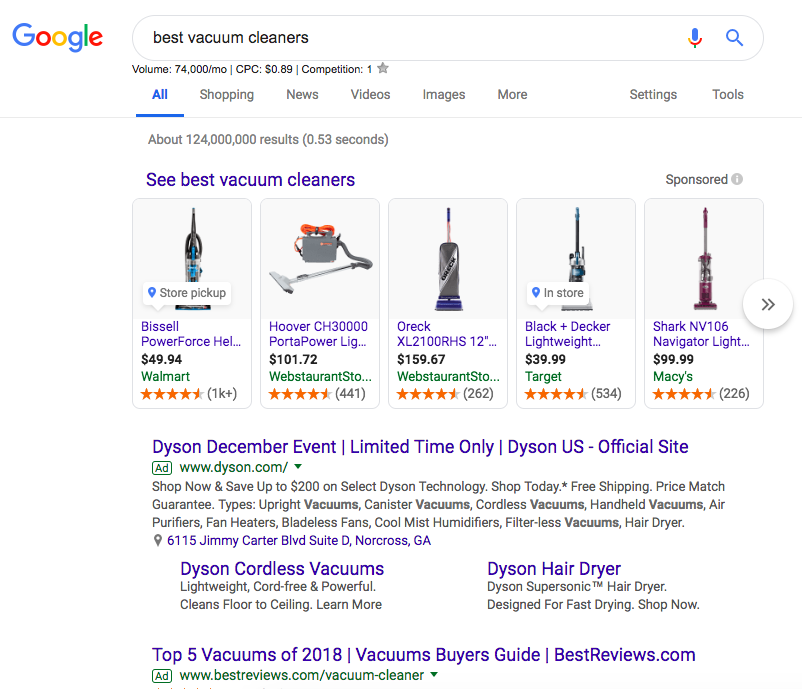This screenshot has width=802, height=689.
Task: Click the Hoover PortaPower product image
Action: click(x=320, y=258)
